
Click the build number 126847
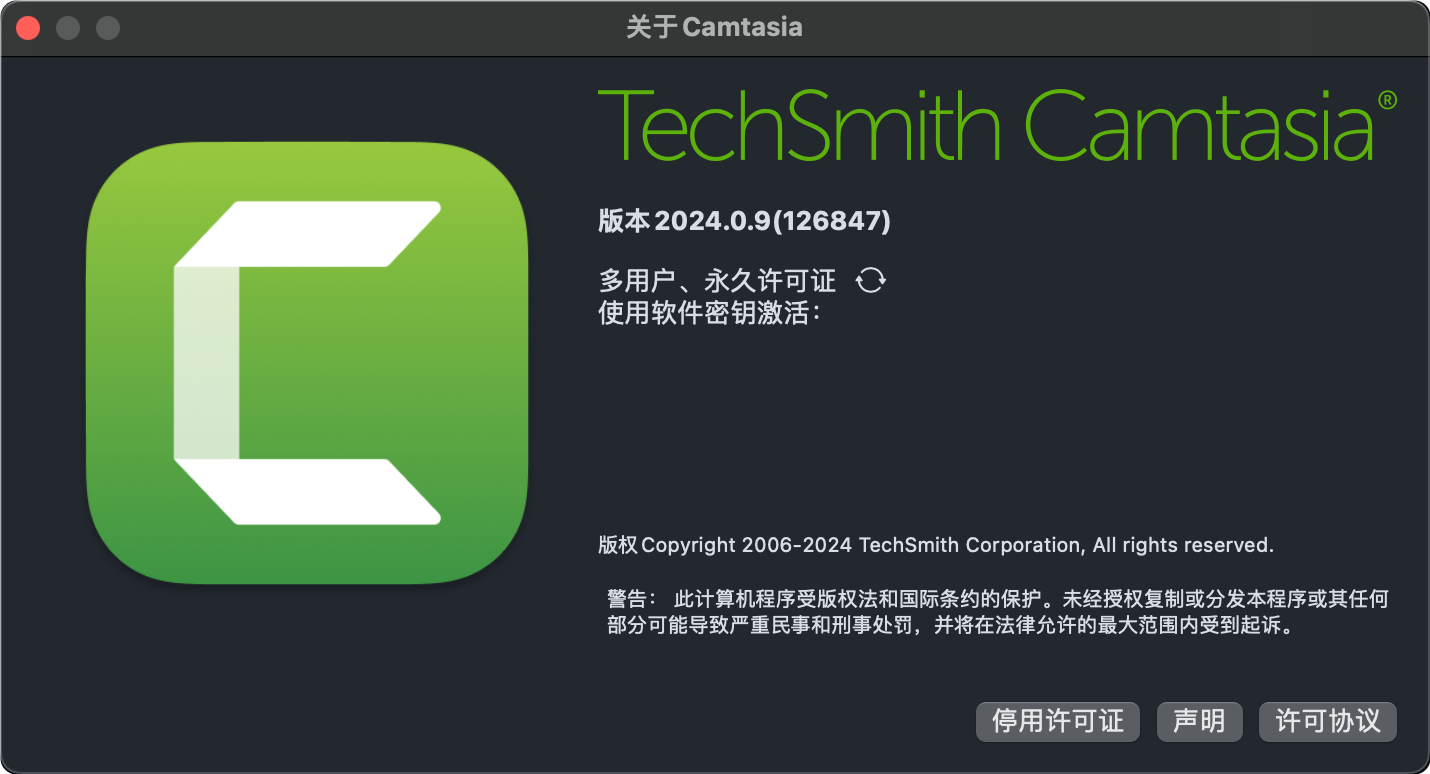coord(836,221)
